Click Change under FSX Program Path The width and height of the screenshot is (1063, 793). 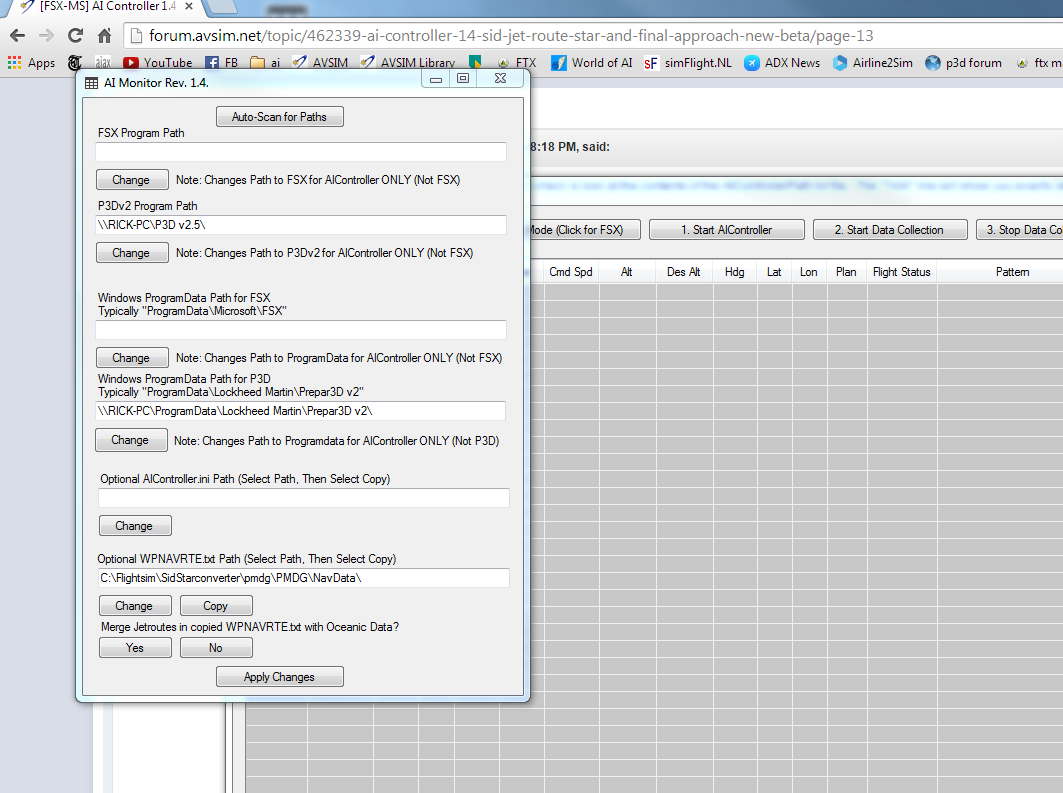pos(132,180)
